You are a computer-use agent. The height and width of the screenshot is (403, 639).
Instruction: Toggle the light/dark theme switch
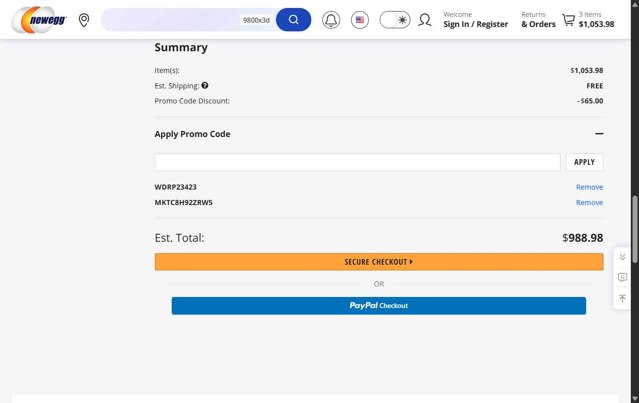395,20
